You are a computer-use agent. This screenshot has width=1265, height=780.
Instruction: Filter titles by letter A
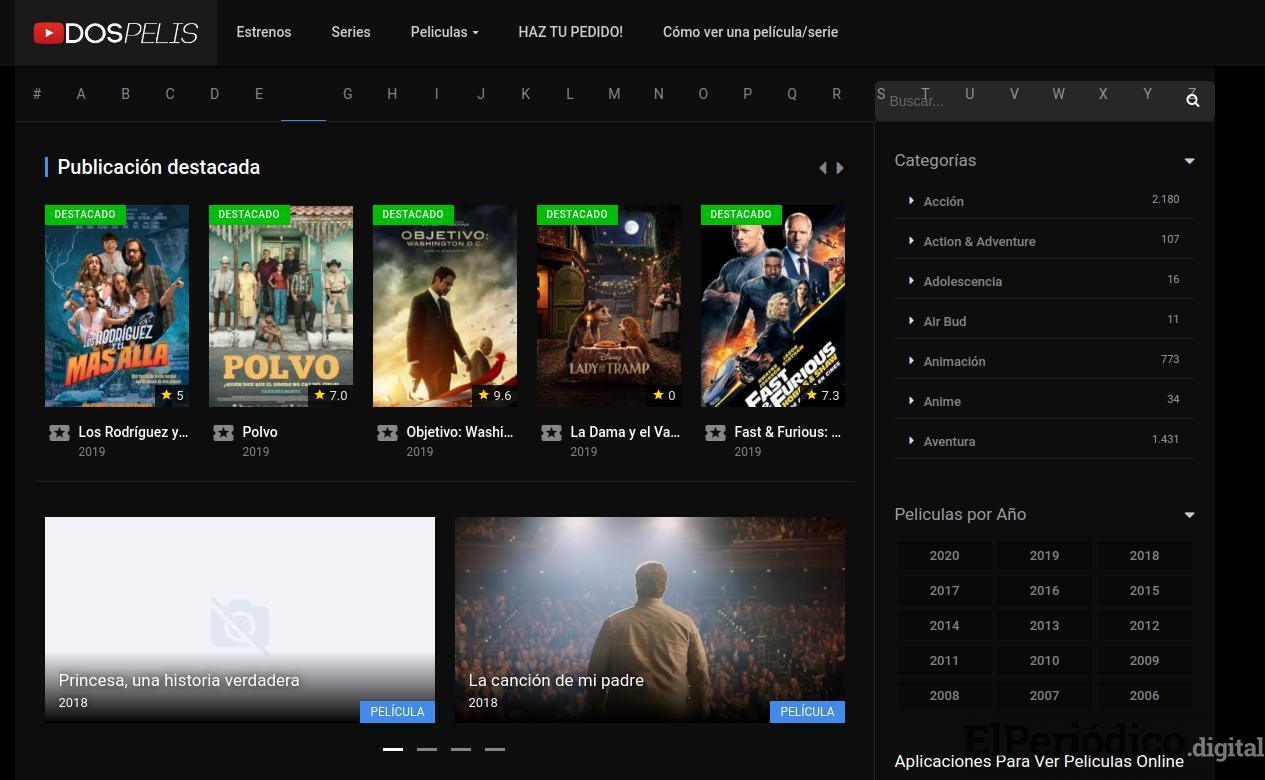click(81, 94)
